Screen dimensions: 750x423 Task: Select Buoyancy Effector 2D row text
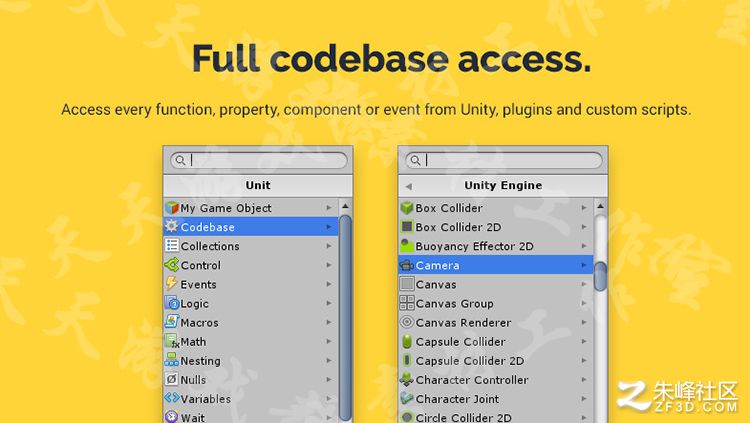[474, 246]
